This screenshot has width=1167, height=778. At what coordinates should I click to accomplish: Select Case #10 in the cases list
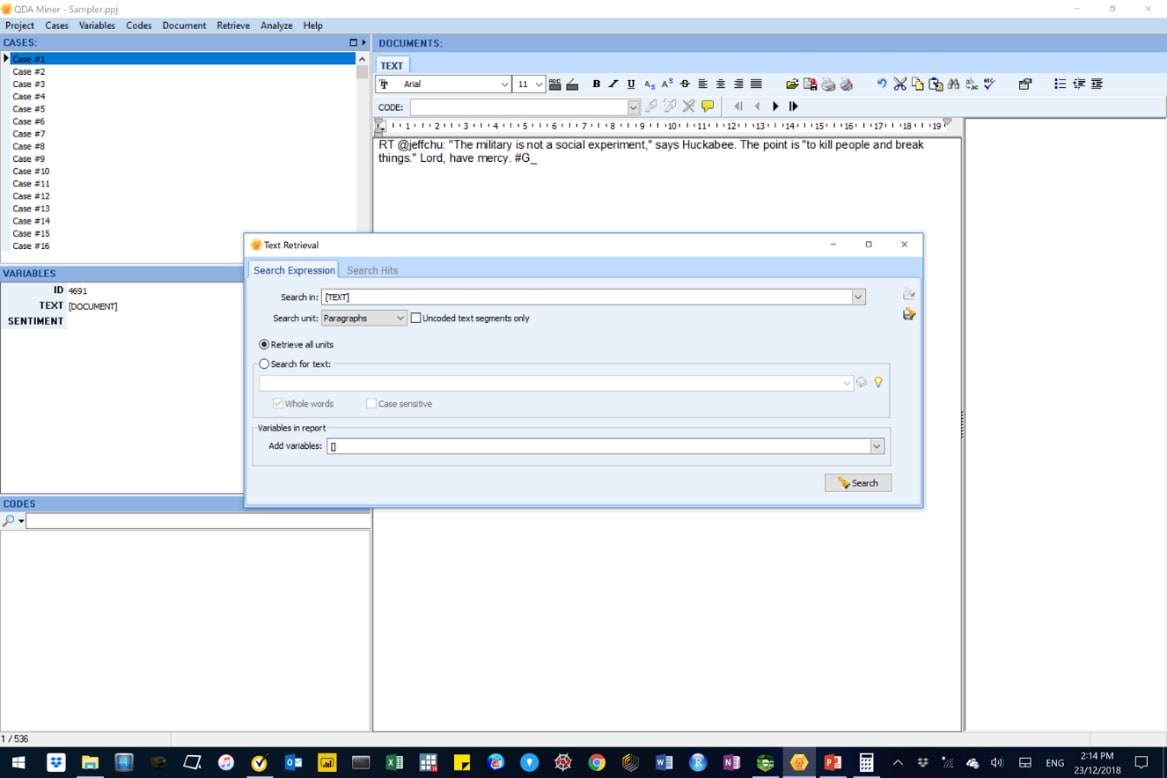pos(30,171)
